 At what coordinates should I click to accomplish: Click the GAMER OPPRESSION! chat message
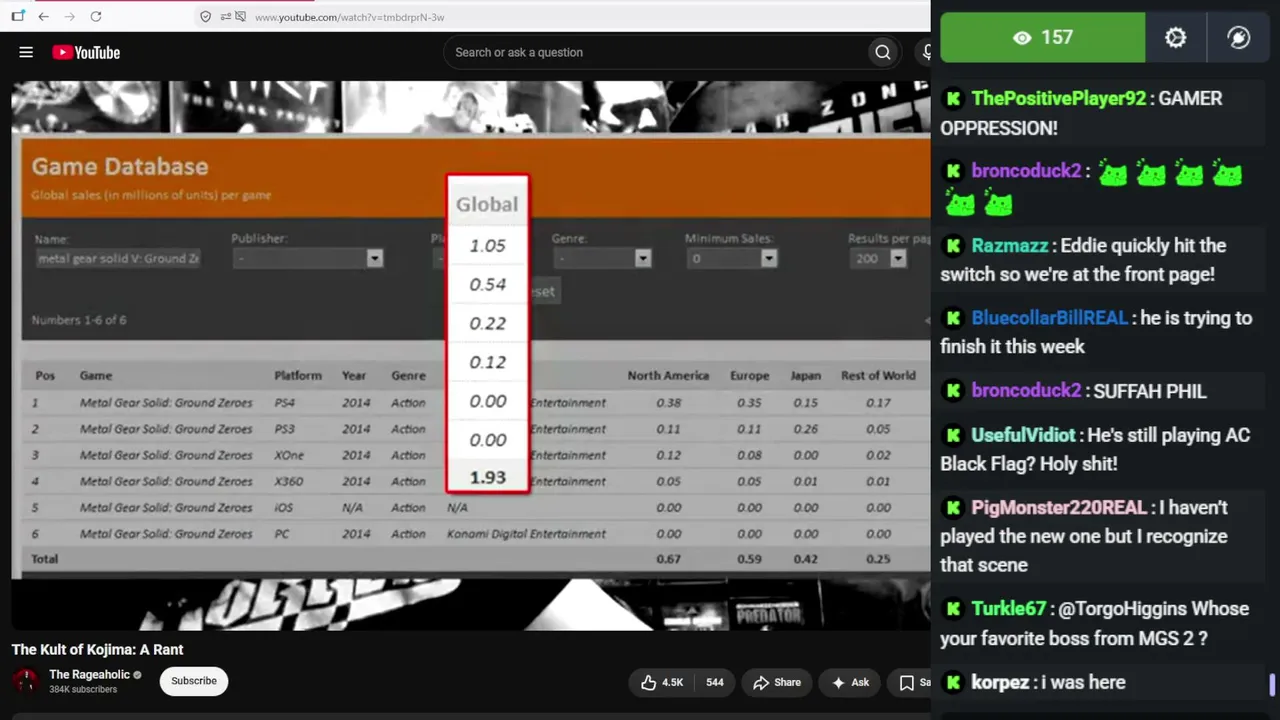pos(1081,113)
